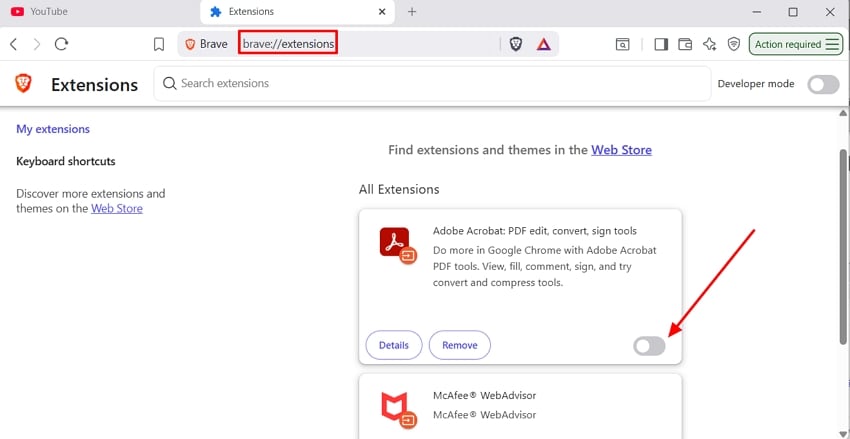
Task: Open the Action required menu button
Action: coord(795,44)
